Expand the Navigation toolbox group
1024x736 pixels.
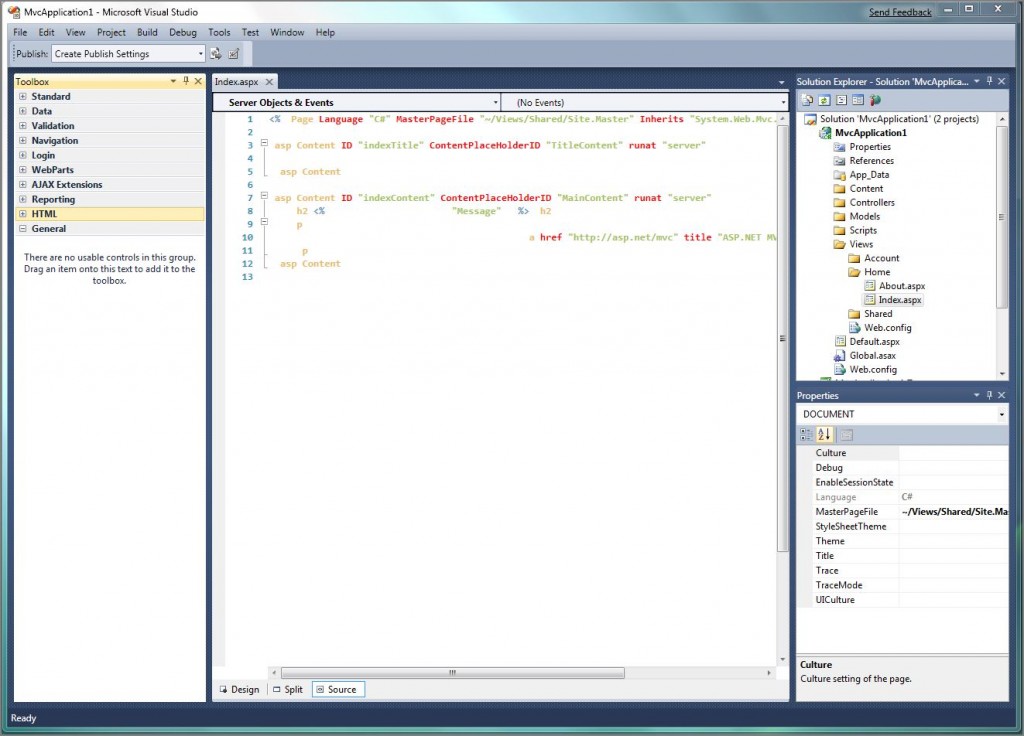23,140
